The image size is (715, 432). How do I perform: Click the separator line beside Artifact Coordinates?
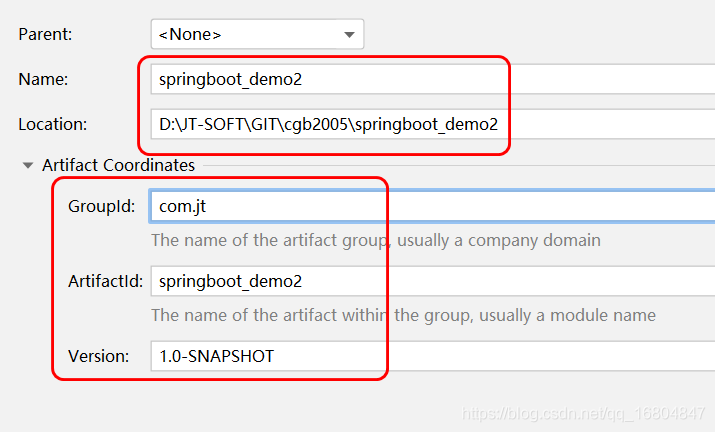(459, 165)
